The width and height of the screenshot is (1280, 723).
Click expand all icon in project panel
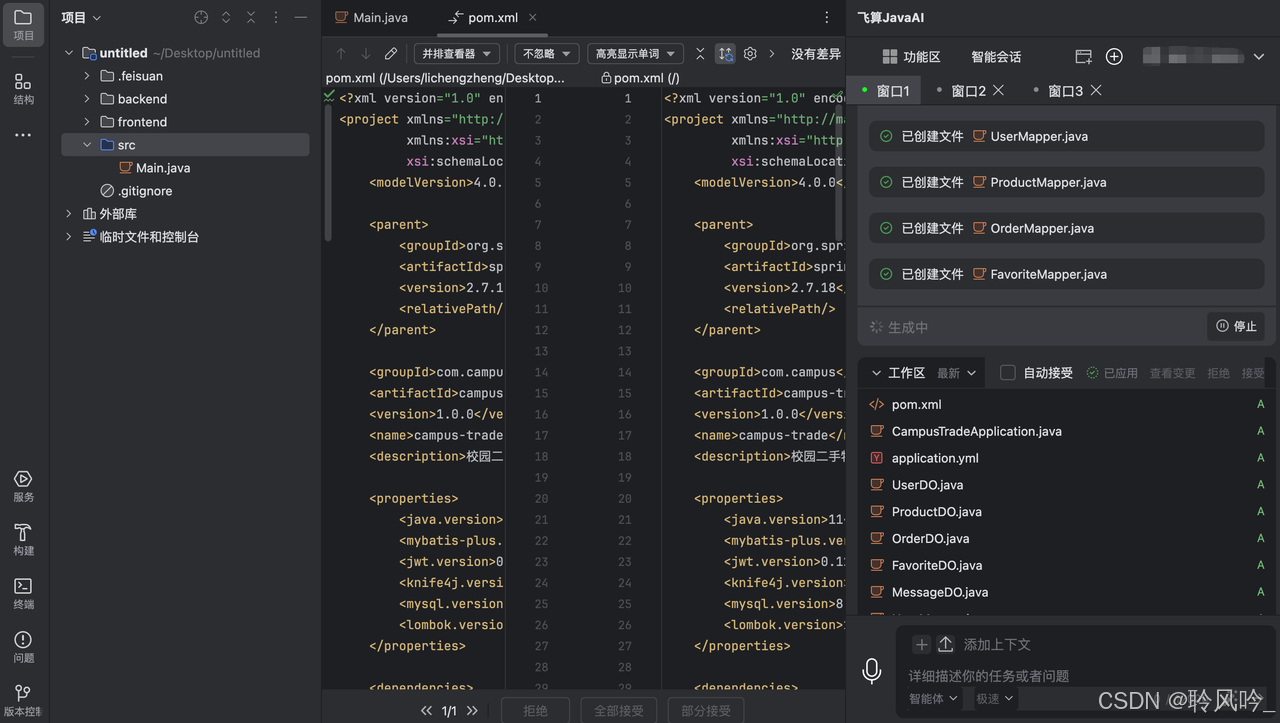click(x=226, y=18)
